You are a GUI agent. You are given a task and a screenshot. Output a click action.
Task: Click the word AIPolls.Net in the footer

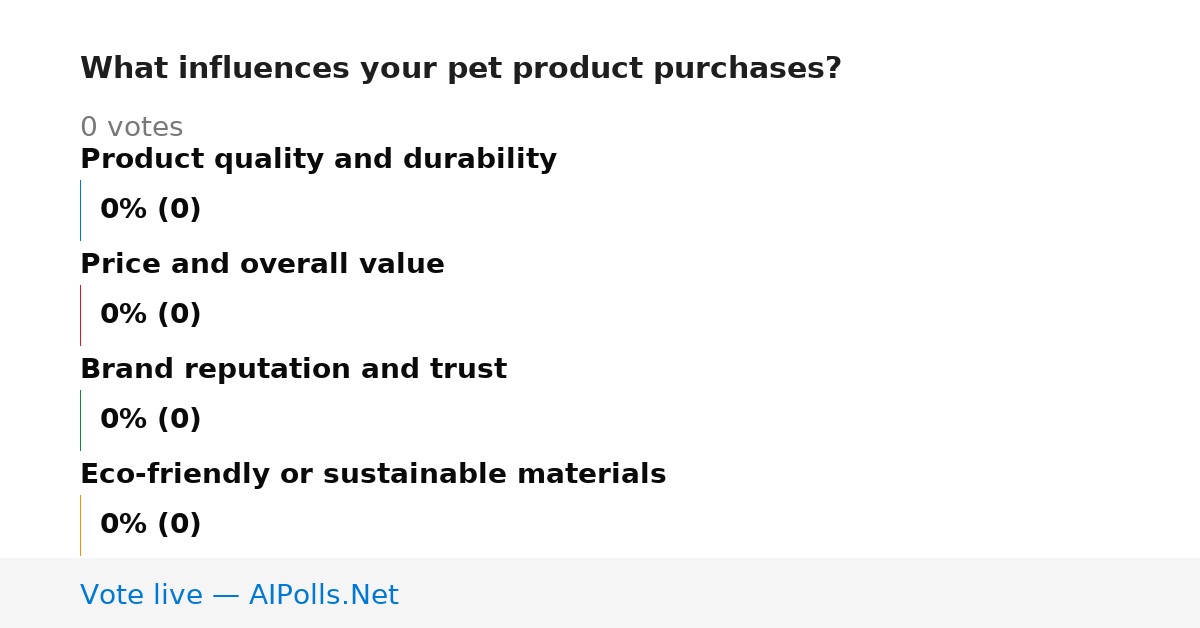(323, 596)
